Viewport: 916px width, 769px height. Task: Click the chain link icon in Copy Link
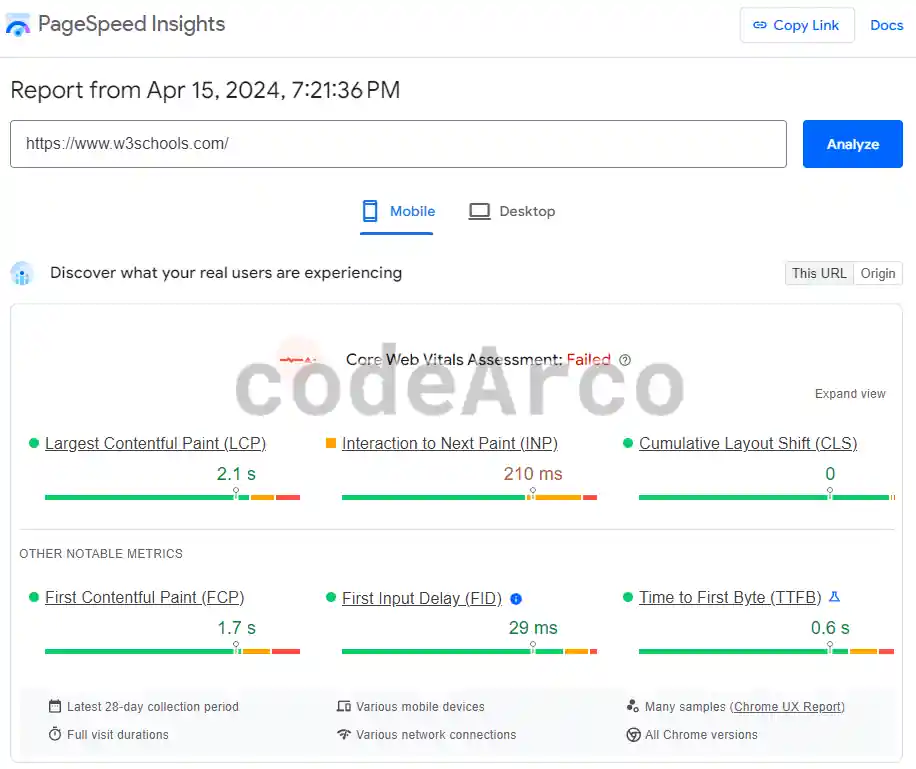759,25
